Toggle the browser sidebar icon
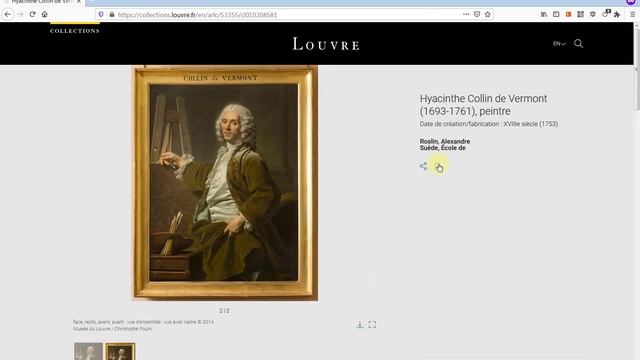The width and height of the screenshot is (640, 360). pos(556,14)
